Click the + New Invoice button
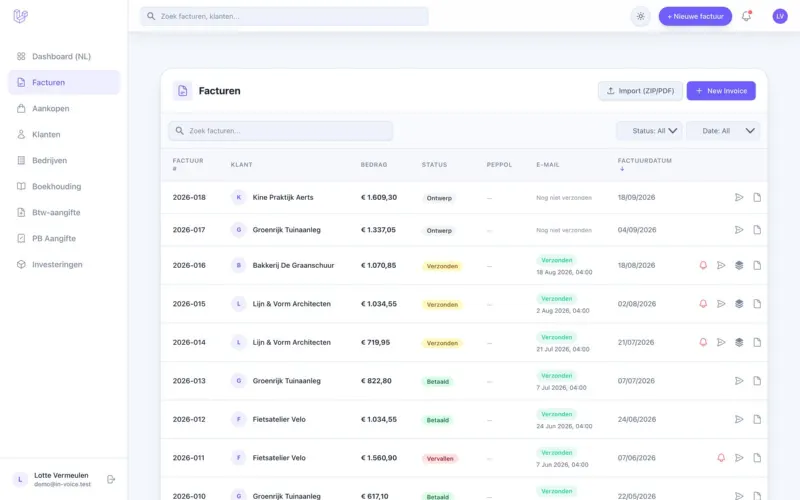Screen dimensions: 800x500 pyautogui.click(x=721, y=91)
